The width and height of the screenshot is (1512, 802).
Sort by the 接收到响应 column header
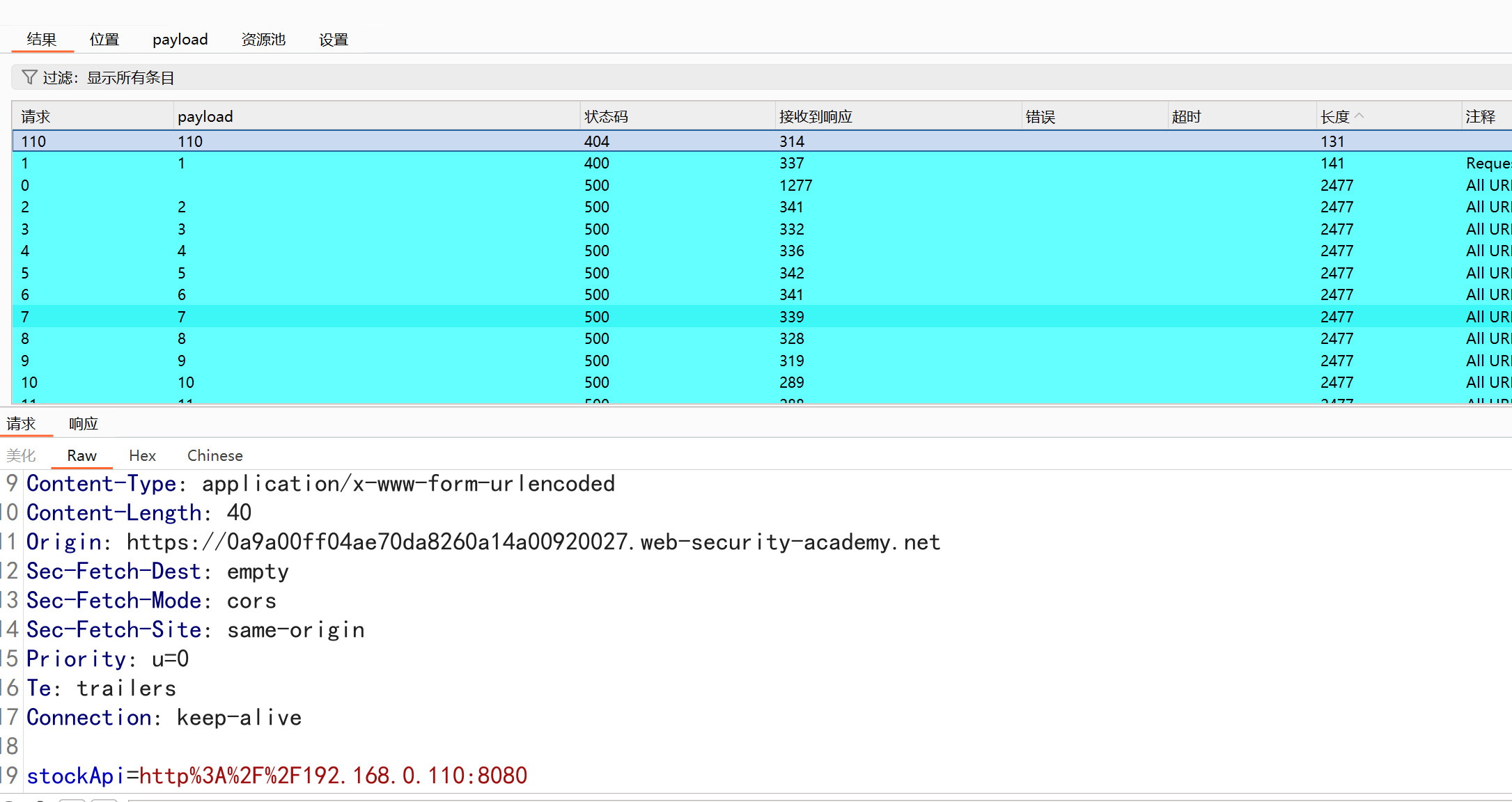click(816, 116)
